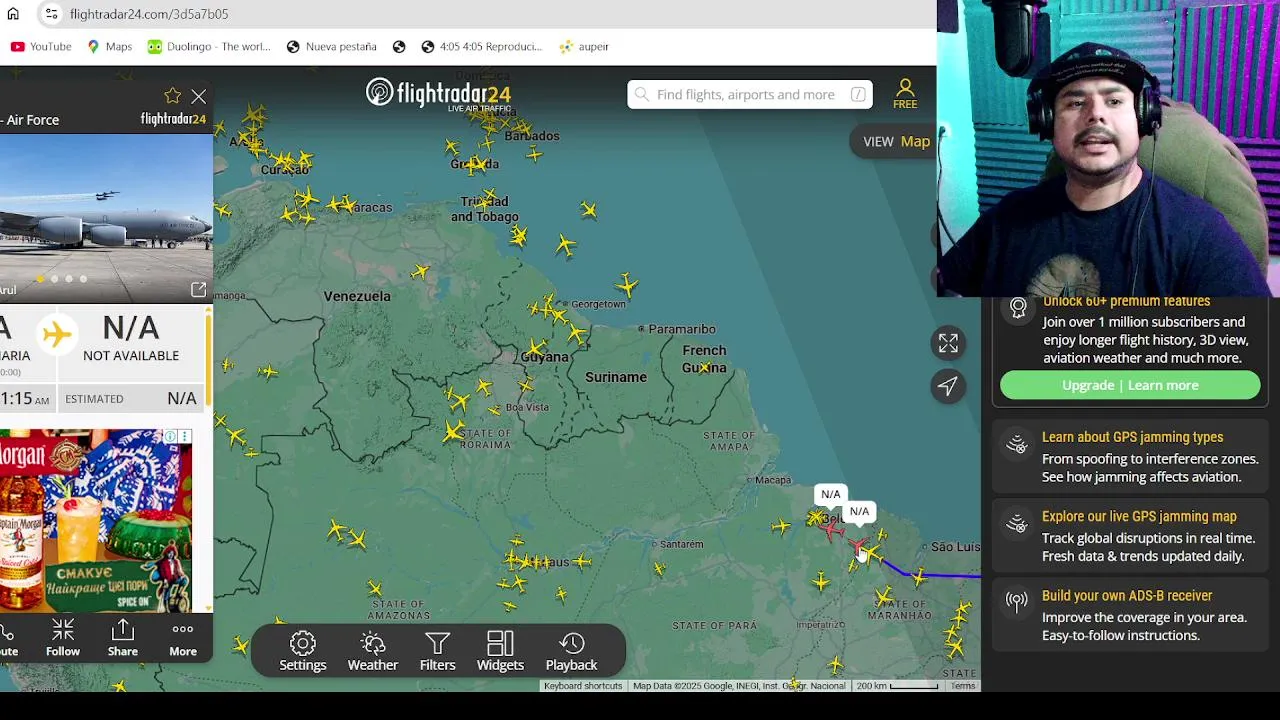This screenshot has width=1280, height=720.
Task: Click the Share flight button
Action: tap(123, 638)
